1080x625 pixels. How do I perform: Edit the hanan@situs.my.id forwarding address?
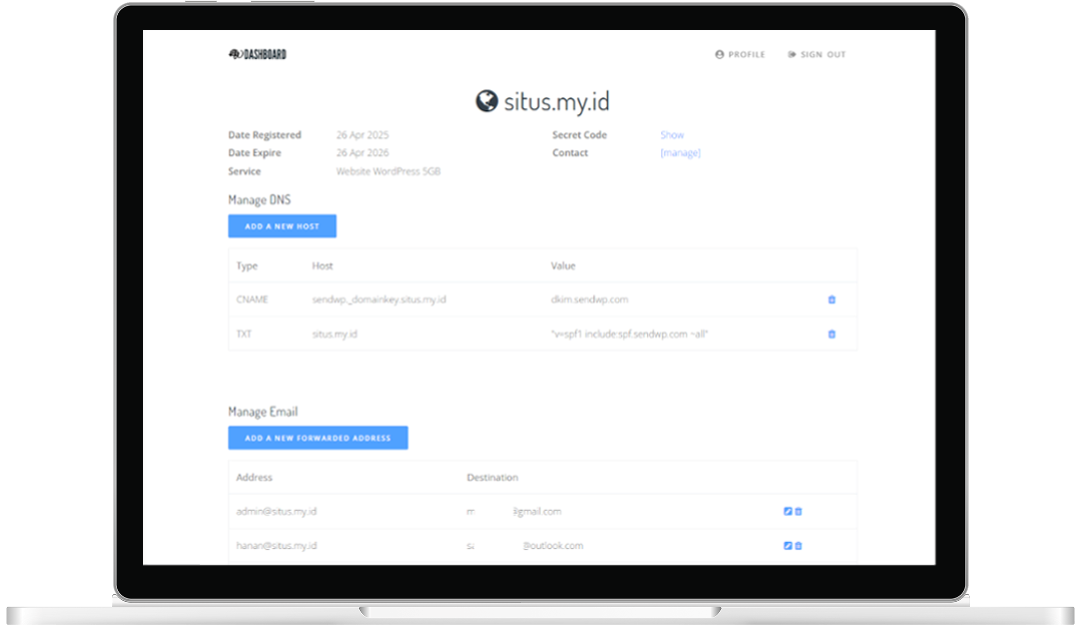point(788,546)
